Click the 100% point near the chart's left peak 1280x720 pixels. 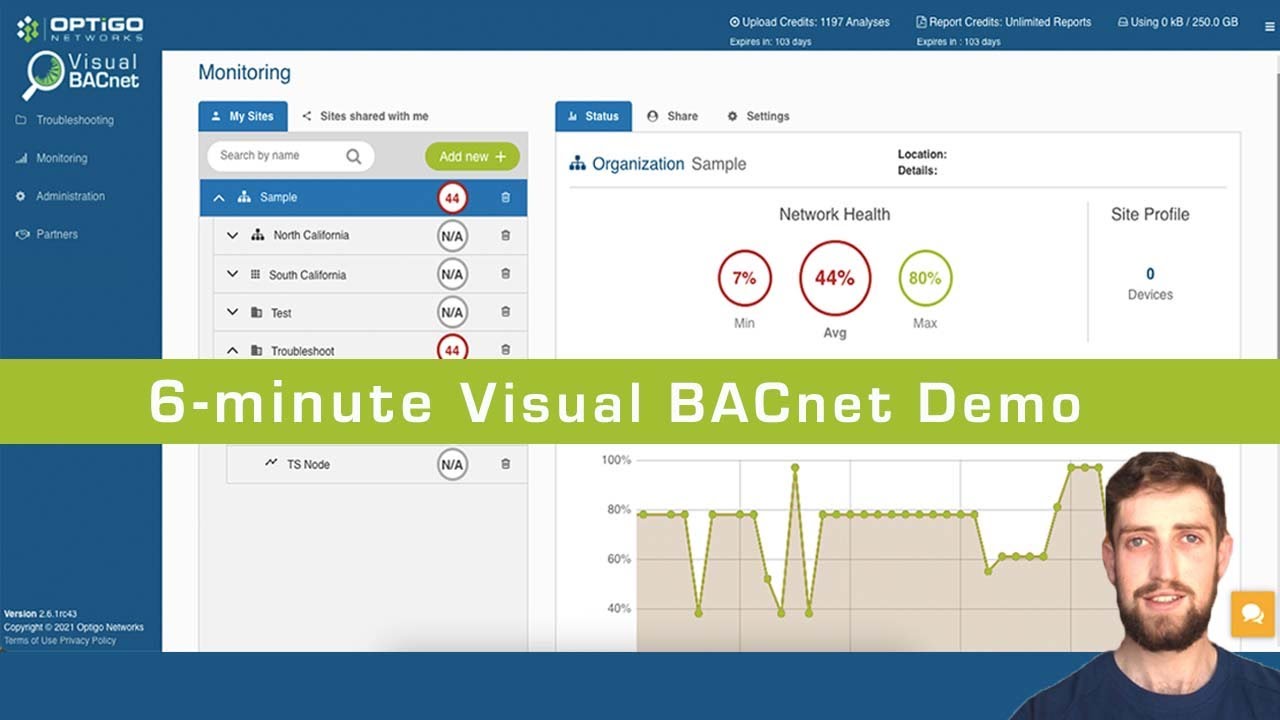pyautogui.click(x=795, y=467)
